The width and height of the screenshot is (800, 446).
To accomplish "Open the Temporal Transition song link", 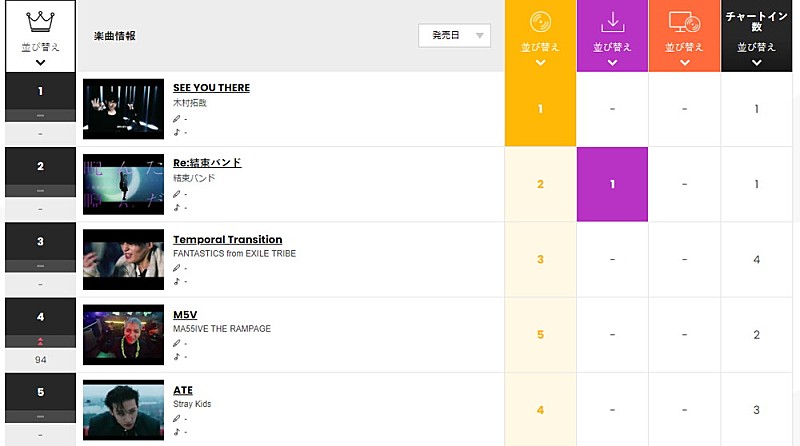I will tap(227, 239).
